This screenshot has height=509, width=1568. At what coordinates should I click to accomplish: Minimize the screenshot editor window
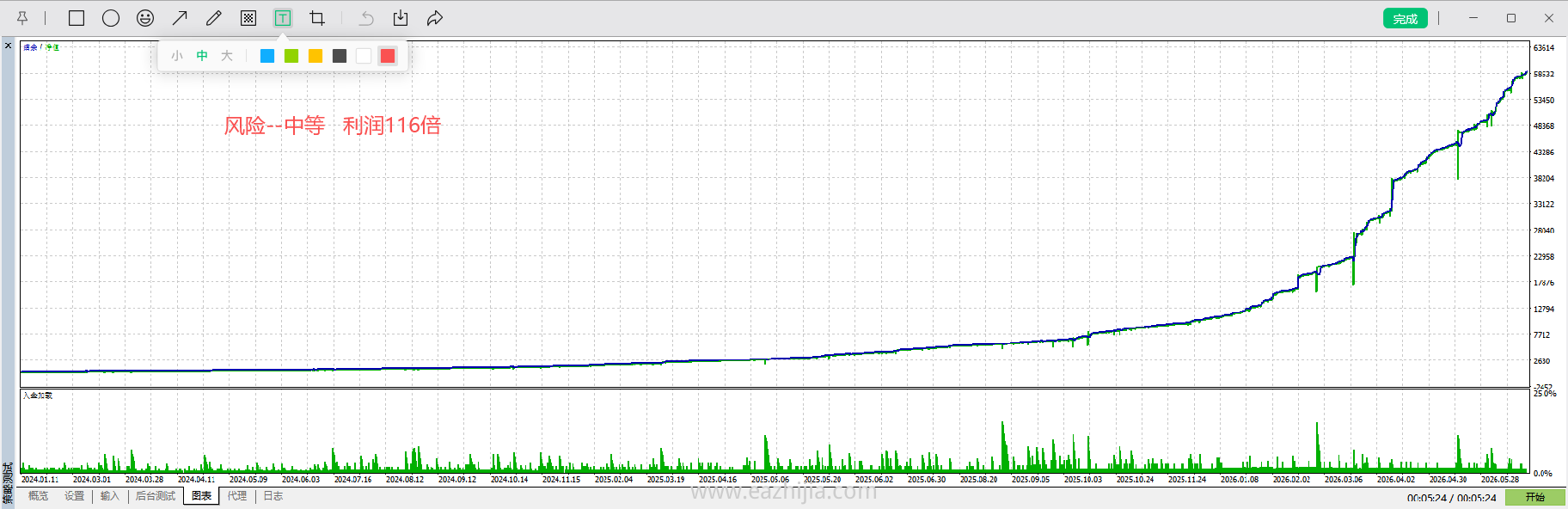pos(1473,18)
